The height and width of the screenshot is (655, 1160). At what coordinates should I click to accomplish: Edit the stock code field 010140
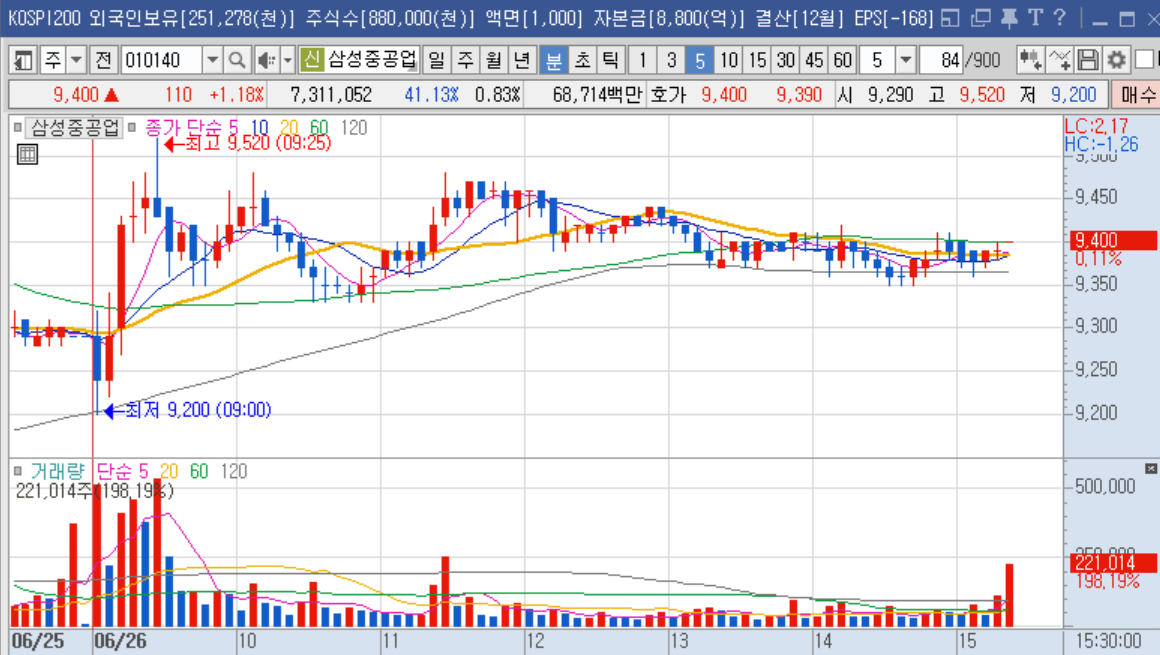161,60
